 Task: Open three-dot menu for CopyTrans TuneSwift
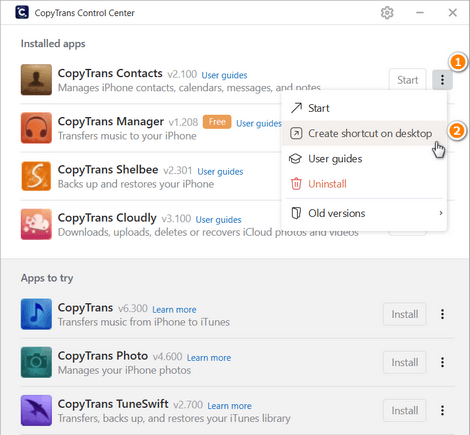pyautogui.click(x=442, y=410)
